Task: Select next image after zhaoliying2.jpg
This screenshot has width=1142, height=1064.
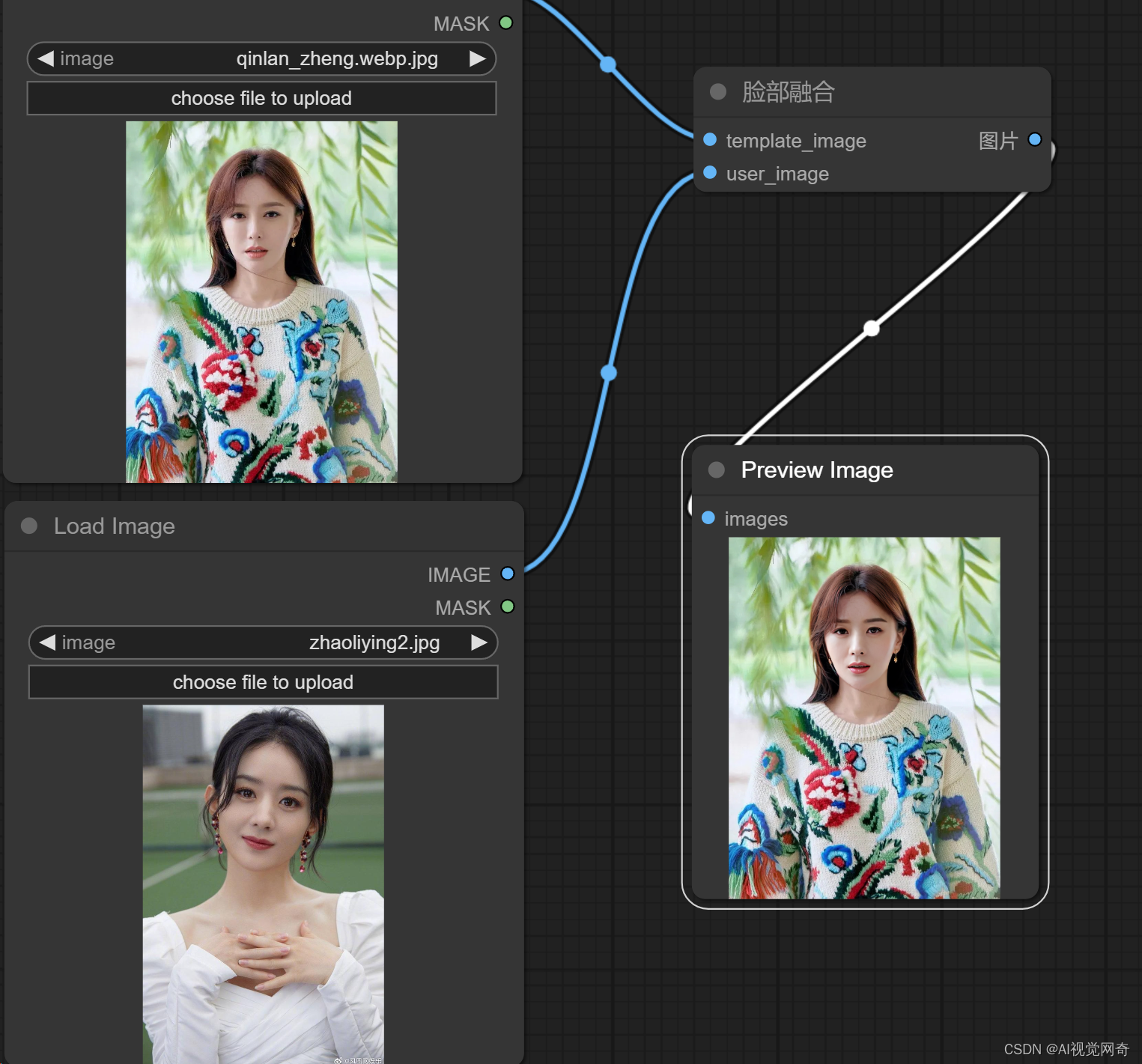Action: (x=479, y=642)
